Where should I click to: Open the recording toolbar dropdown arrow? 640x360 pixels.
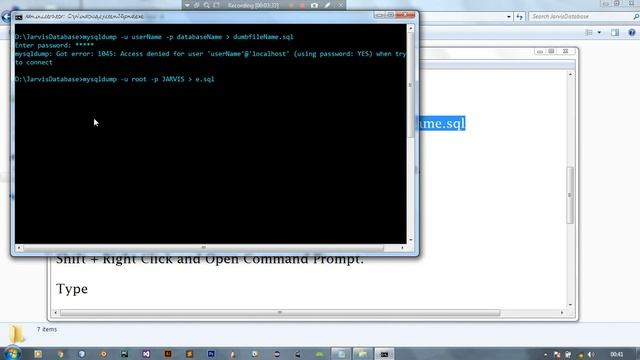[x=187, y=5]
